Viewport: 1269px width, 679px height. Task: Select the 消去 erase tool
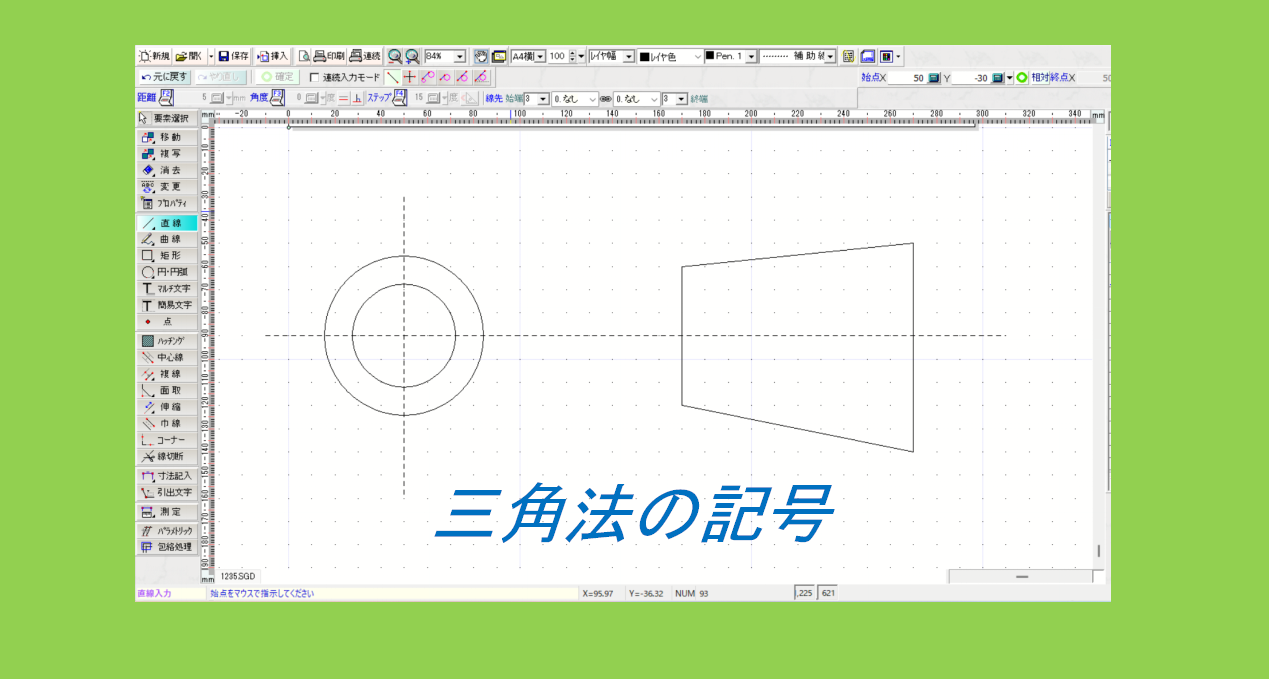165,172
